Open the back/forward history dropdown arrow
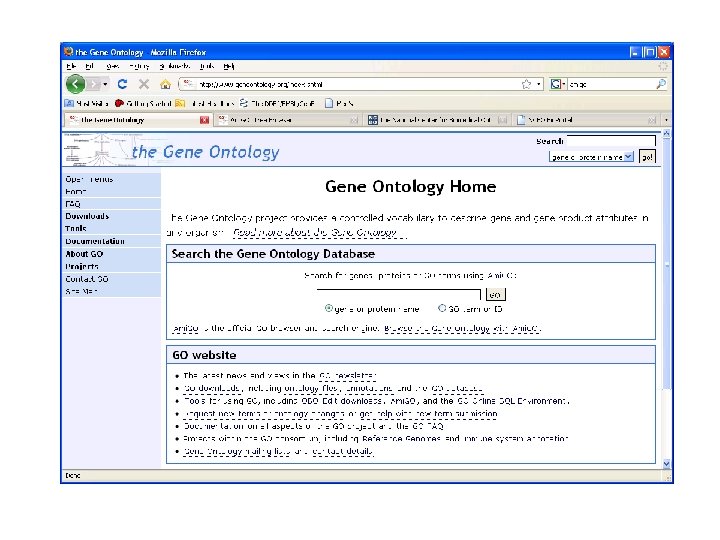 tap(105, 84)
